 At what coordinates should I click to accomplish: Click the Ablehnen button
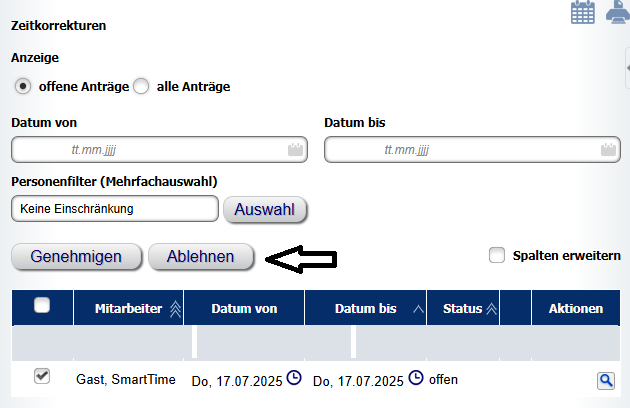click(201, 256)
